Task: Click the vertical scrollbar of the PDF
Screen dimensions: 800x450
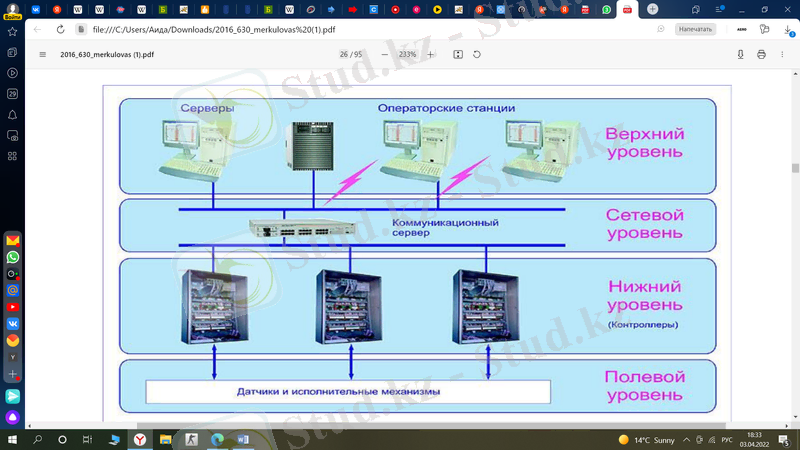Action: click(795, 168)
